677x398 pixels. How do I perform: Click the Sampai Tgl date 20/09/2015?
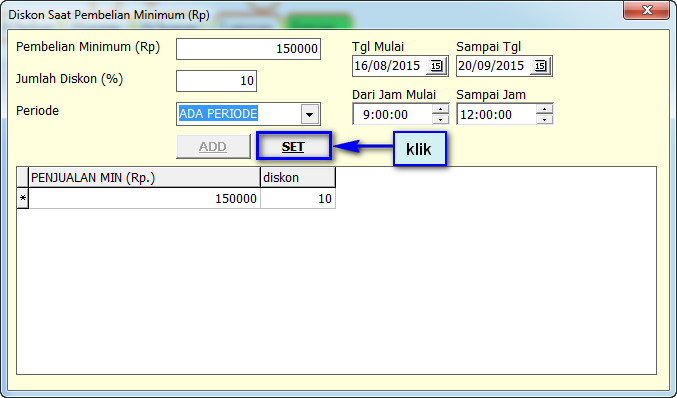tap(491, 66)
